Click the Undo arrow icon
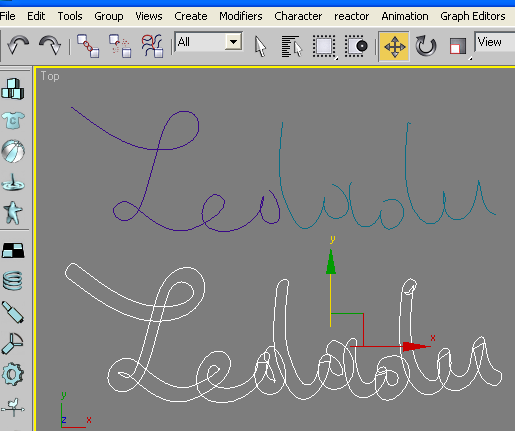 click(x=18, y=45)
